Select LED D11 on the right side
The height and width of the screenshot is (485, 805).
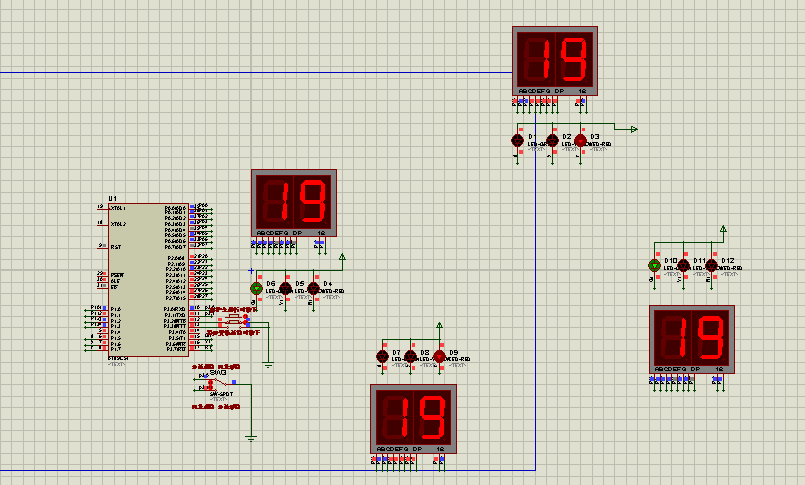point(683,265)
